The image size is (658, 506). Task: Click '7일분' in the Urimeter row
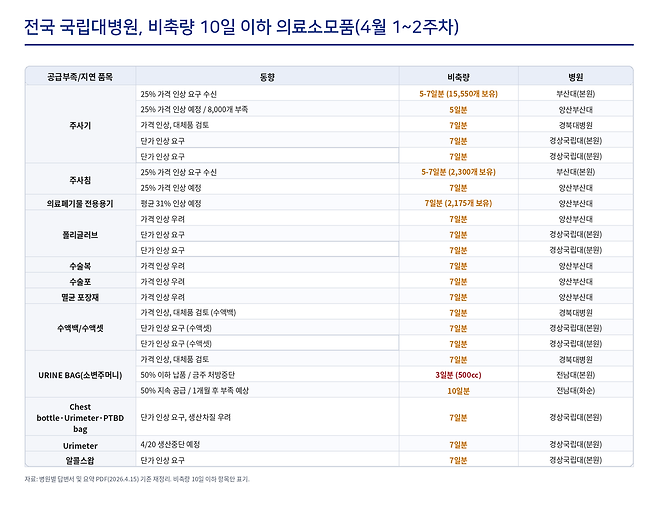pos(458,445)
